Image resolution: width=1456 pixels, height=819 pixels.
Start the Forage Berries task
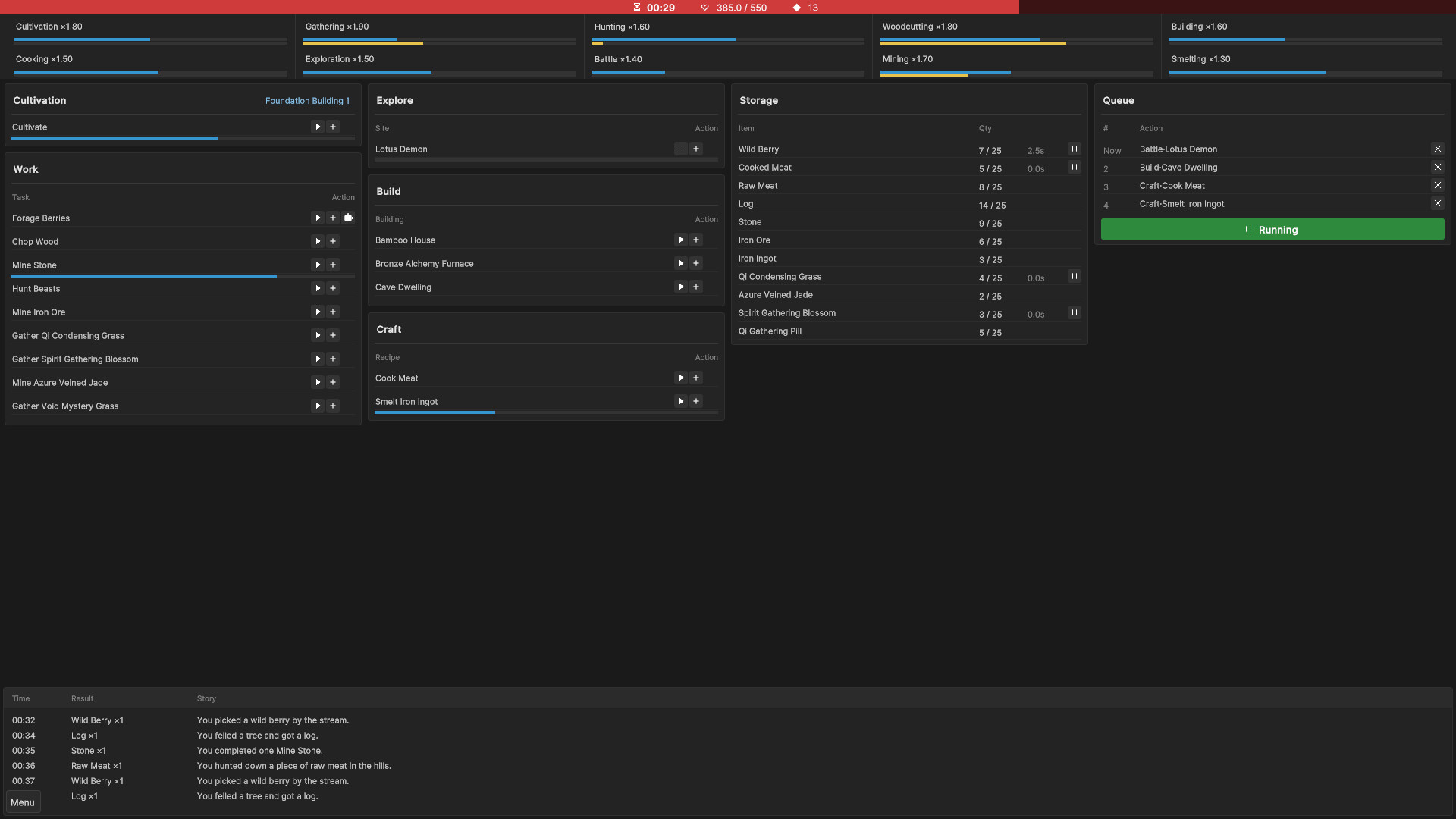pyautogui.click(x=318, y=218)
